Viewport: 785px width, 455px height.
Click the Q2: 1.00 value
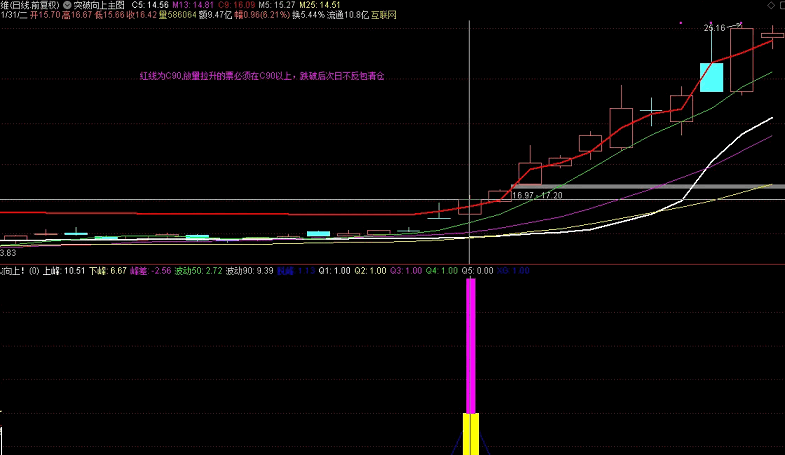pyautogui.click(x=370, y=271)
